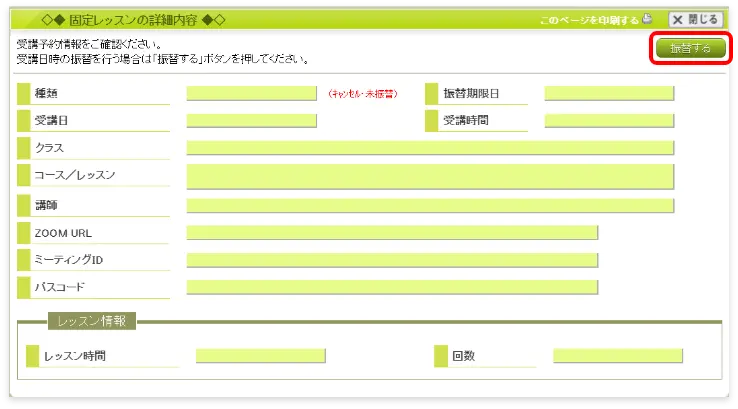Click the パスコード value field
Viewport: 738px width, 409px height.
coord(392,287)
